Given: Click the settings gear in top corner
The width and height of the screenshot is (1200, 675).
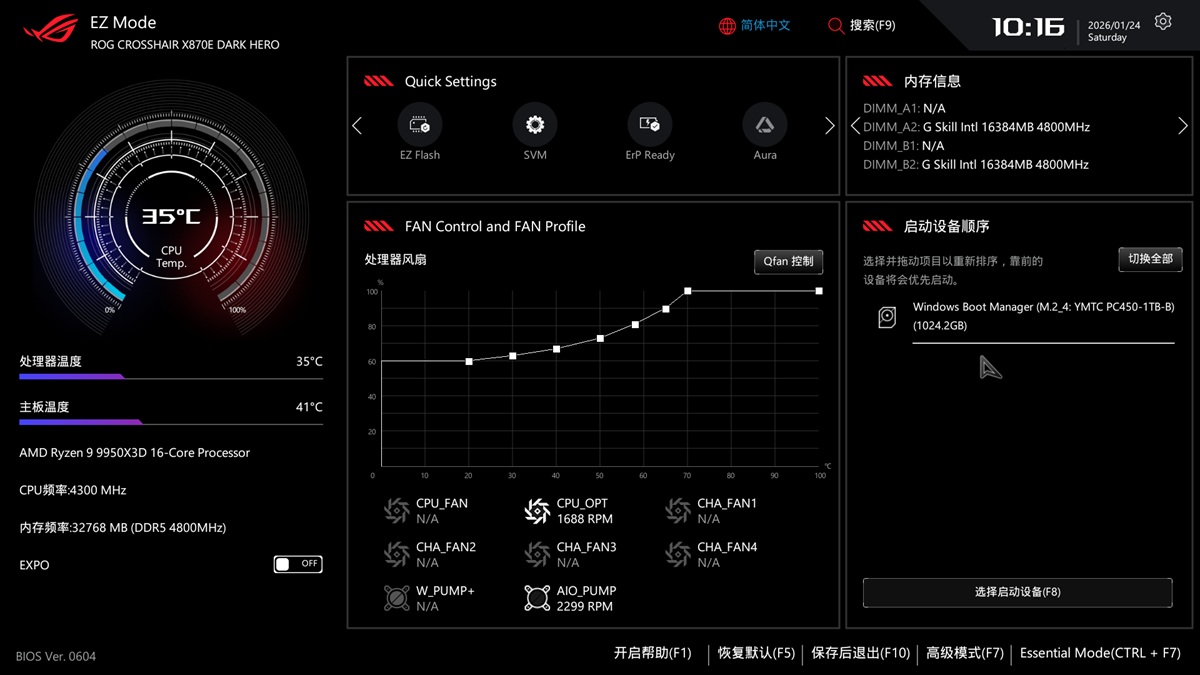Looking at the screenshot, I should (x=1163, y=21).
